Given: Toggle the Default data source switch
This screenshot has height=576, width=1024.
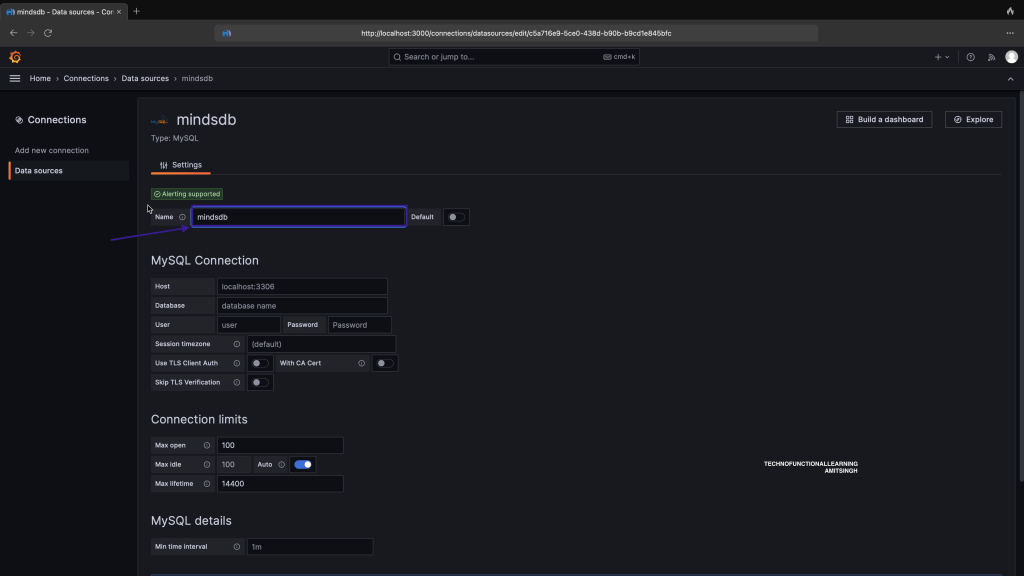Looking at the screenshot, I should coord(456,217).
